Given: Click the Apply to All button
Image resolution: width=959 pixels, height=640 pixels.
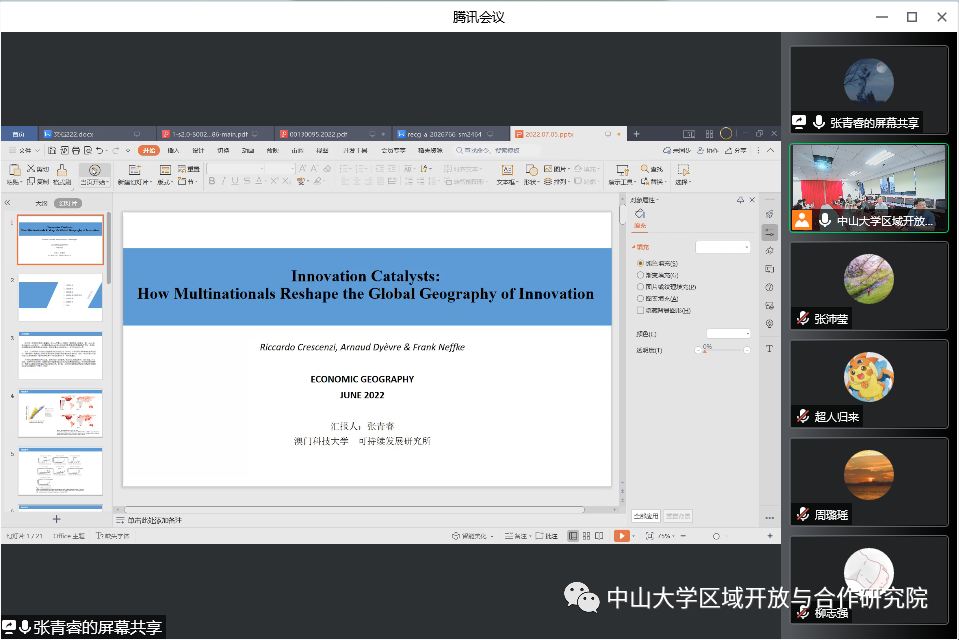Looking at the screenshot, I should click(x=646, y=516).
